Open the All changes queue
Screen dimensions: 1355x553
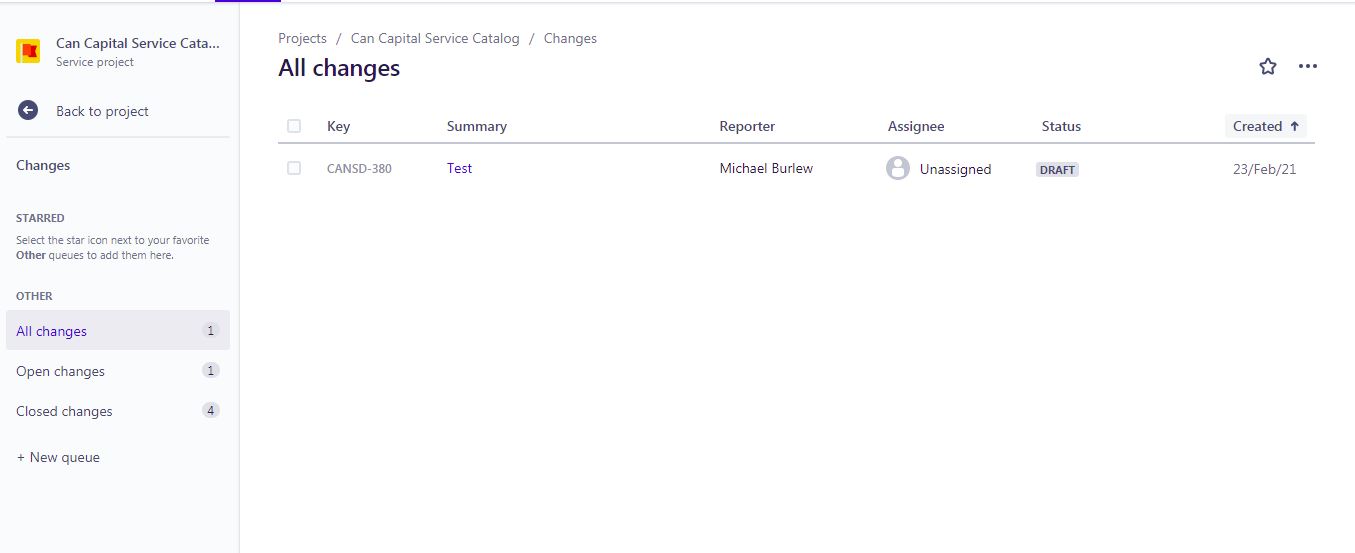coord(118,331)
